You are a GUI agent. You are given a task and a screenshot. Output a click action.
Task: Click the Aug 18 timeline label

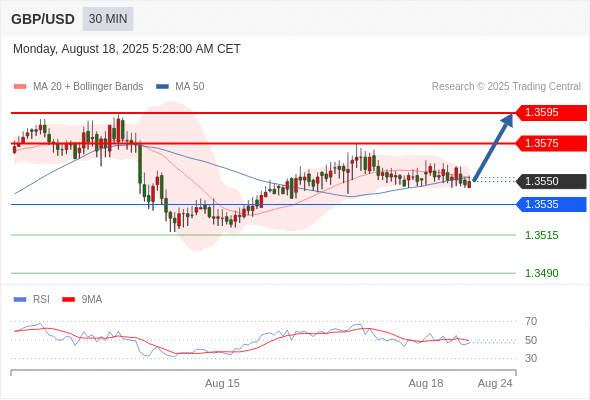pos(426,383)
